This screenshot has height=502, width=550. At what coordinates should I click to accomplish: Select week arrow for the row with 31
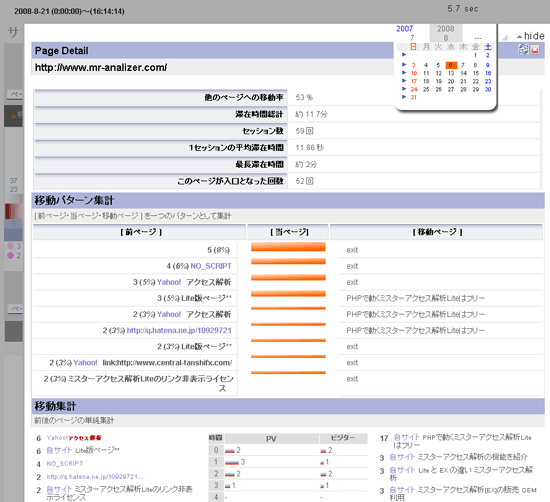point(404,97)
